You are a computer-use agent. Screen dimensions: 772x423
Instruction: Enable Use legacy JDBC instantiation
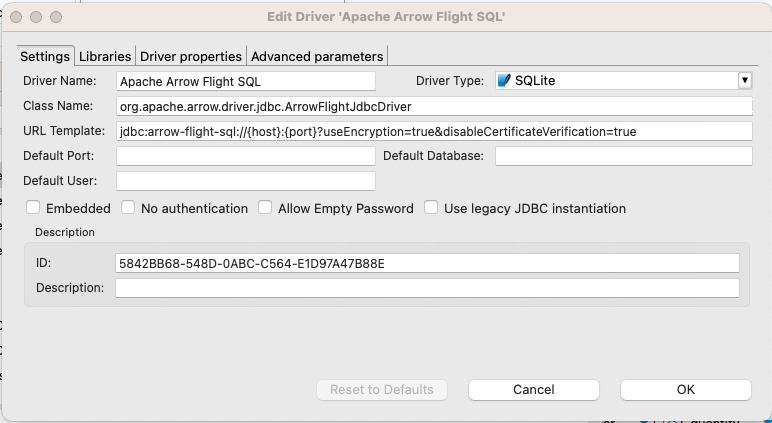tap(431, 208)
